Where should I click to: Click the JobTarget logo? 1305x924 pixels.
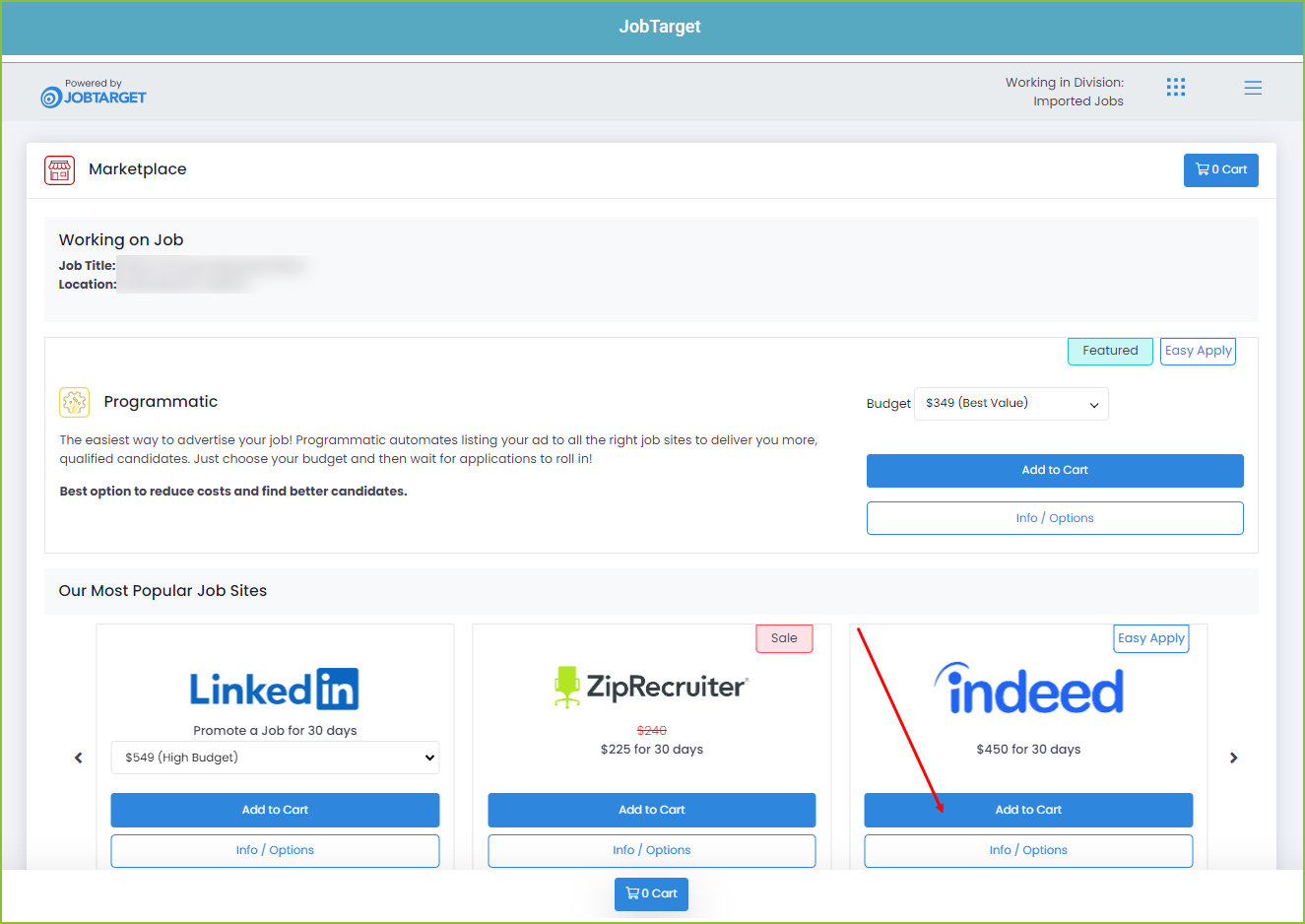point(93,93)
